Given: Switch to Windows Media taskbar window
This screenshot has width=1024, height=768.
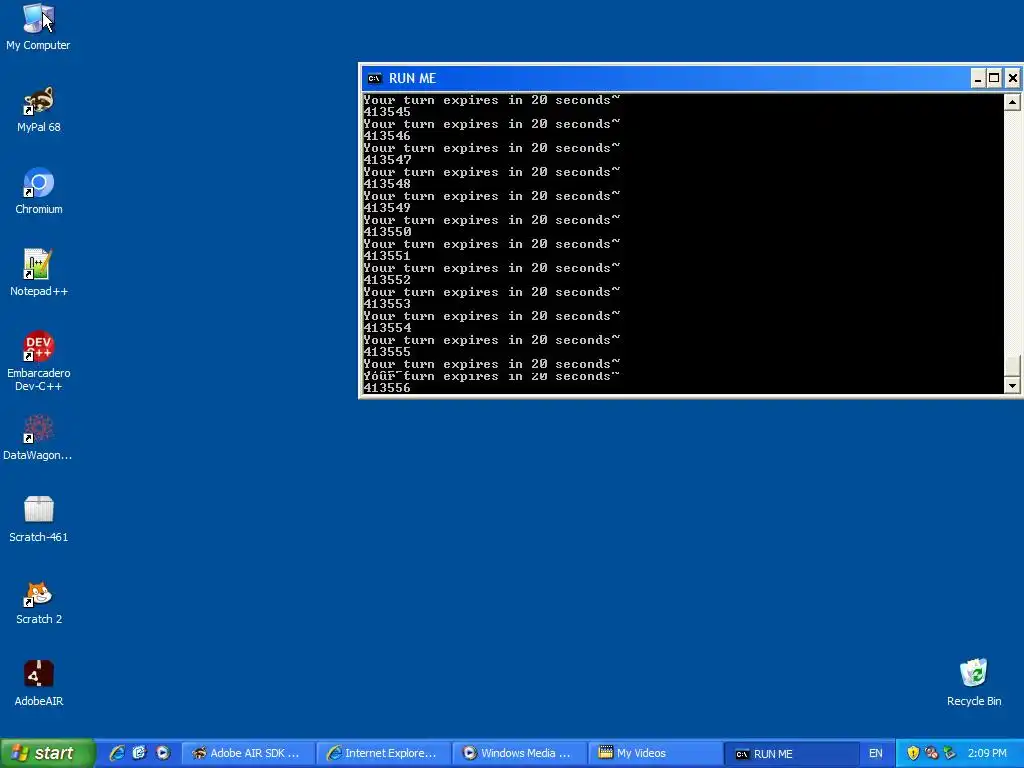Looking at the screenshot, I should pyautogui.click(x=519, y=753).
